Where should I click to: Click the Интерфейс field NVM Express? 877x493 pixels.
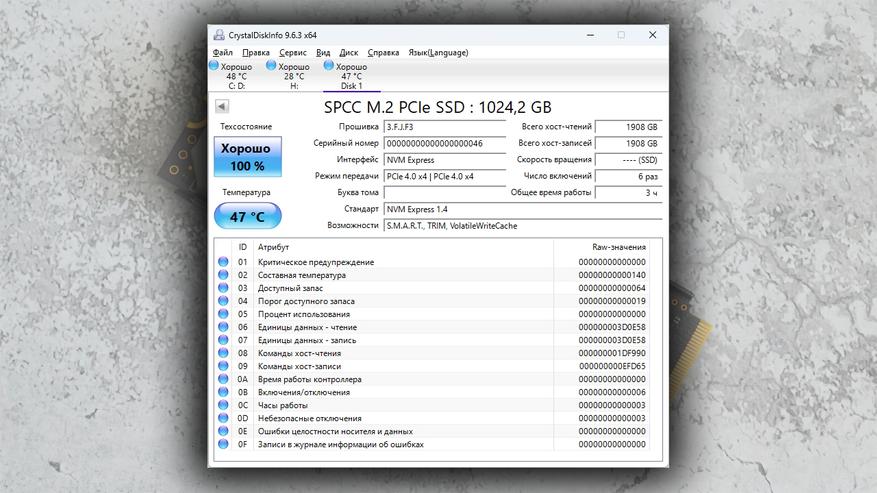click(445, 160)
